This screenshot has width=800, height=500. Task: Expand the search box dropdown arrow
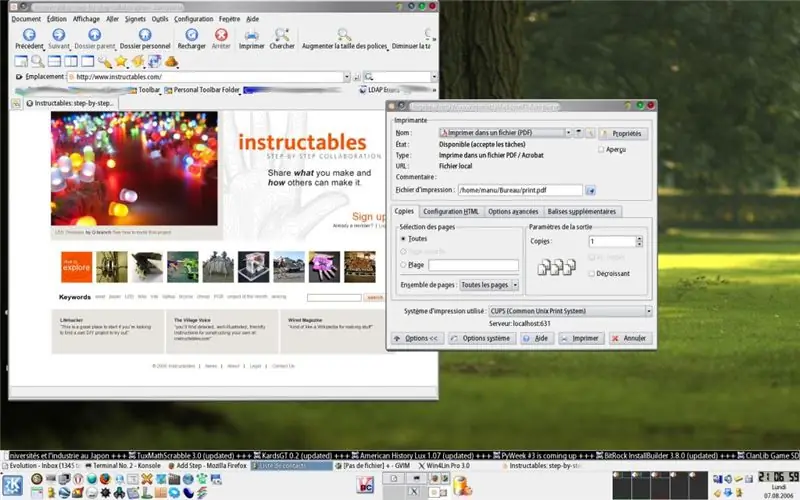click(434, 77)
